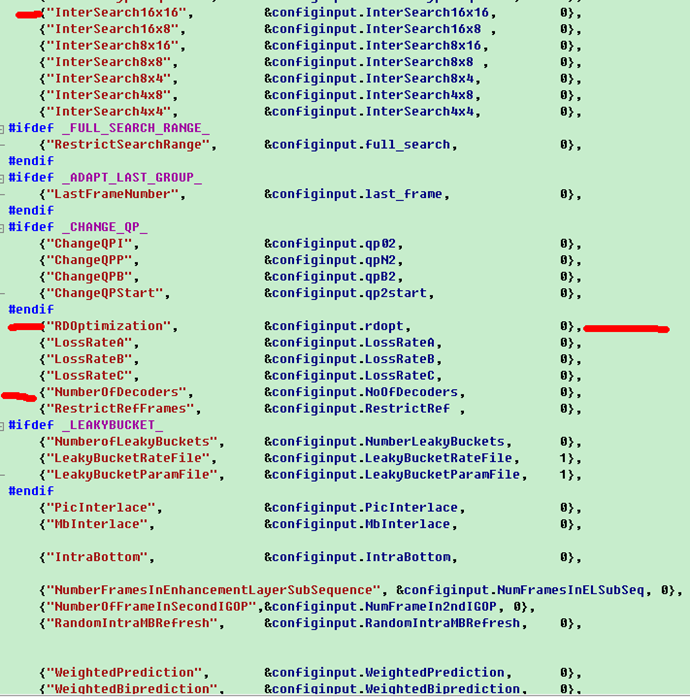
Task: Click the "NumberofLeakyBuckets" string literal
Action: tap(132, 442)
